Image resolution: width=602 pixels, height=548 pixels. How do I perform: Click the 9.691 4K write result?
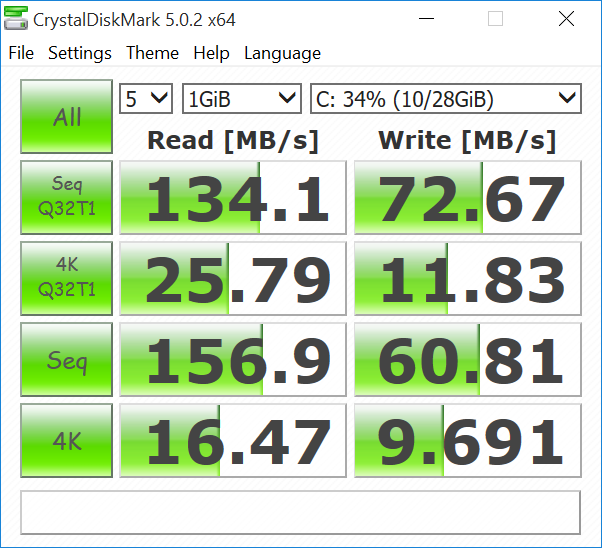[467, 441]
